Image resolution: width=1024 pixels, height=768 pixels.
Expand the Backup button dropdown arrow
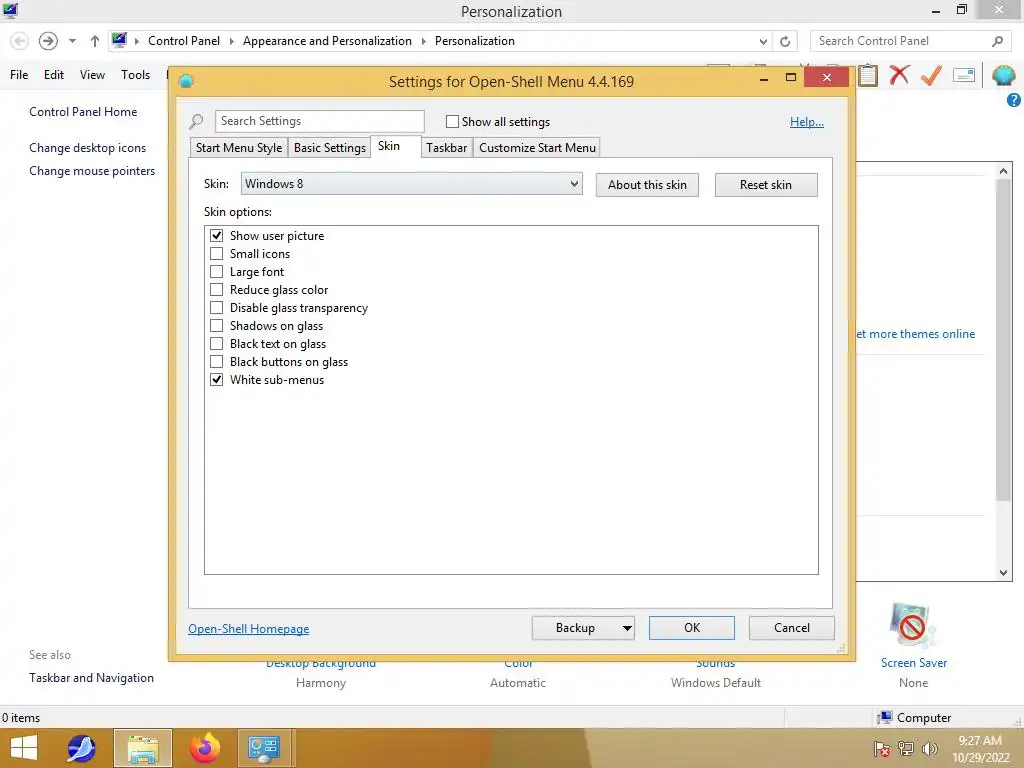[627, 628]
